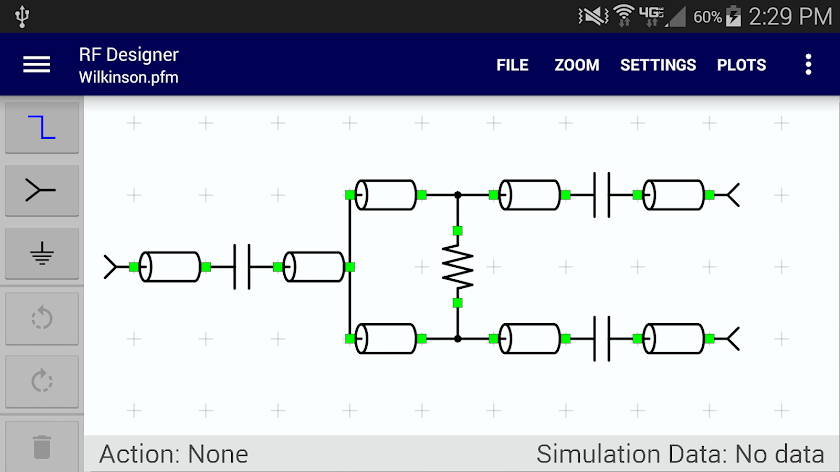This screenshot has width=840, height=472.
Task: Select the input capacitor on the left
Action: point(242,267)
